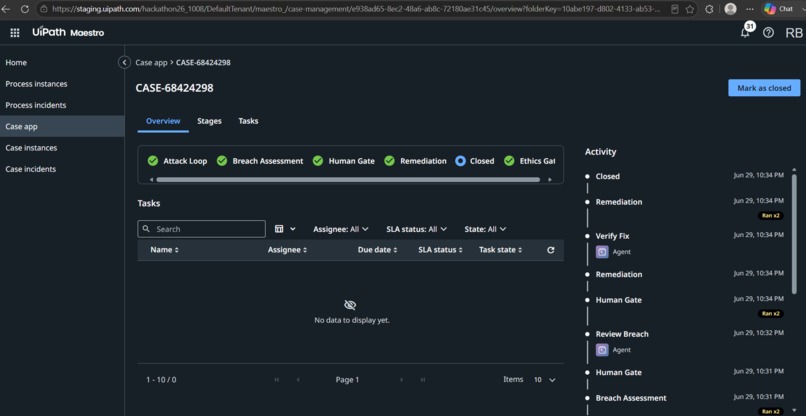
Task: Click the No data to display message
Action: (352, 320)
